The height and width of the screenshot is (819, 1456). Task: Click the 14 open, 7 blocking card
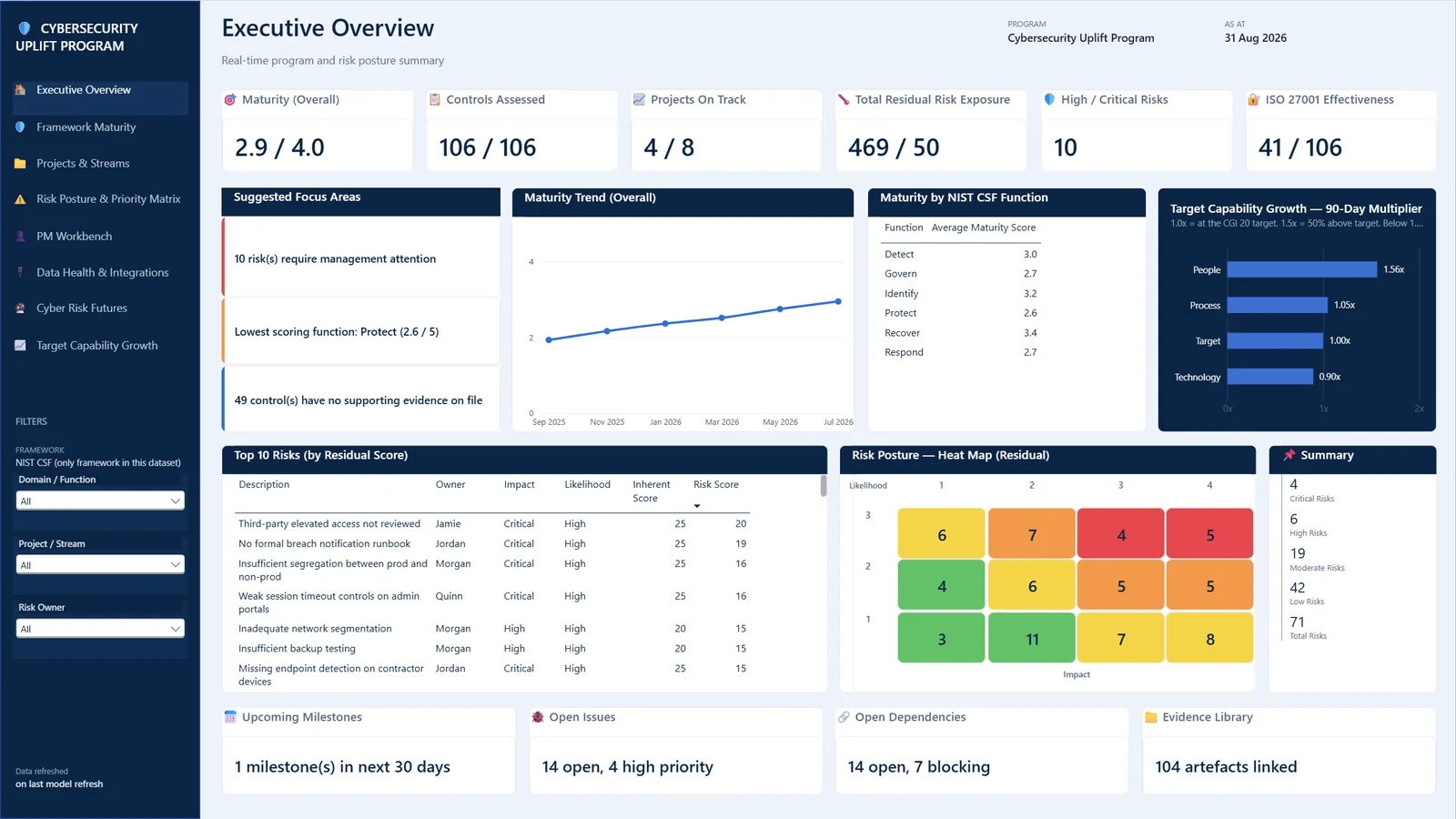[982, 766]
